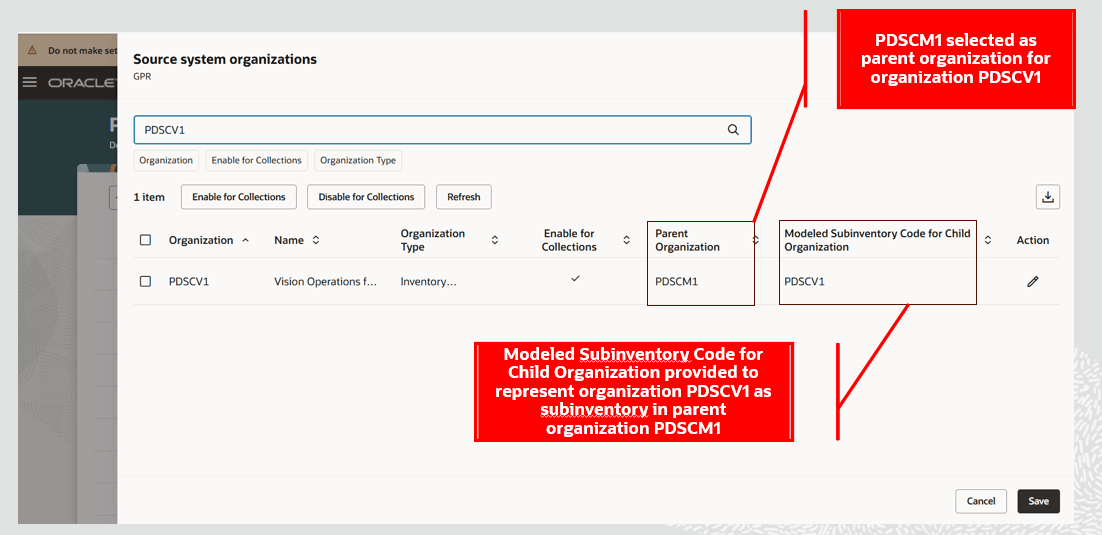The height and width of the screenshot is (535, 1102).
Task: Select the PDSCV1 row checkbox
Action: [x=145, y=281]
